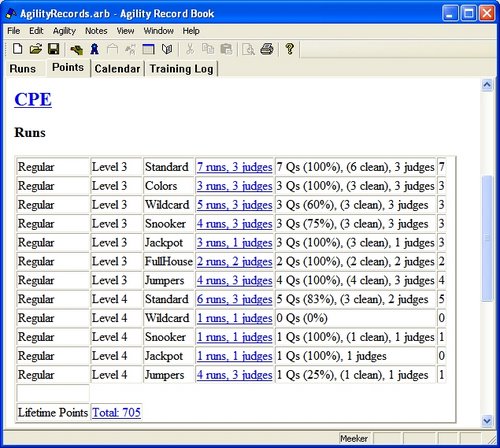Open help with the question mark icon
The height and width of the screenshot is (448, 500).
click(289, 49)
